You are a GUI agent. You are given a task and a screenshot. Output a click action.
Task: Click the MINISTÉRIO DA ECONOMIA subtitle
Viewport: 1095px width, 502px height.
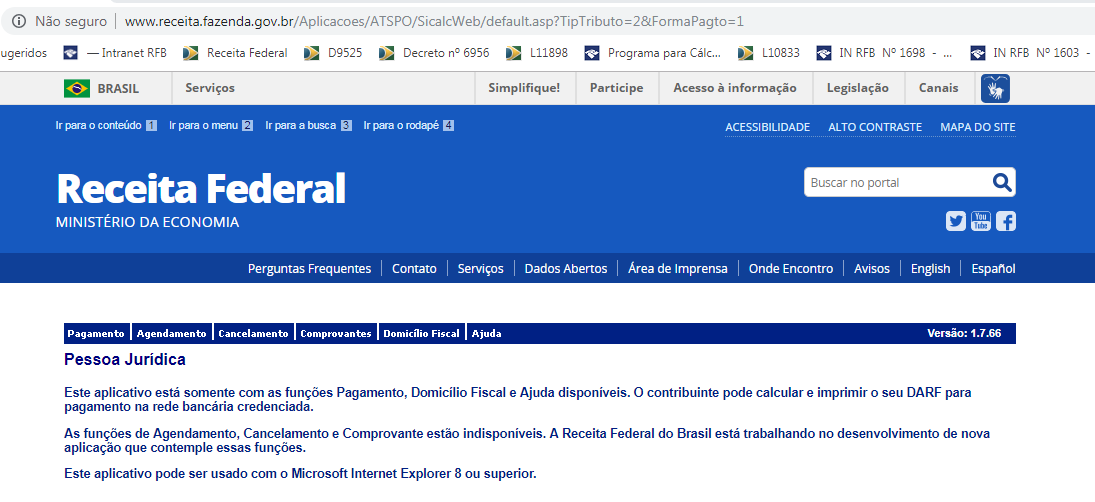tap(147, 222)
